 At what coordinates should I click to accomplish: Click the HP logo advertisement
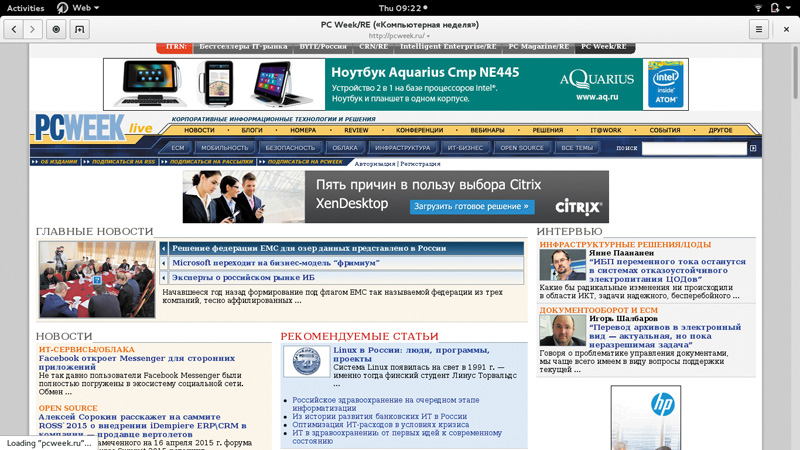(x=646, y=417)
